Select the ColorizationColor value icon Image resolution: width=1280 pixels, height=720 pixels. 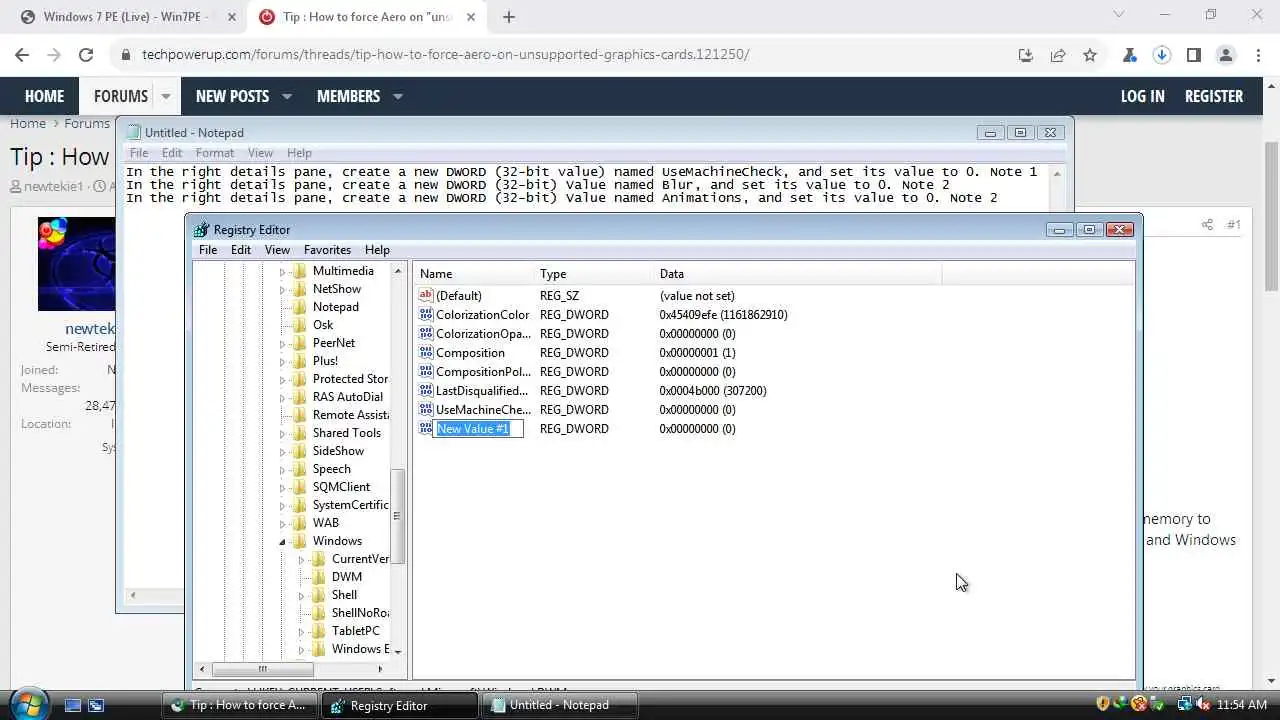click(425, 314)
